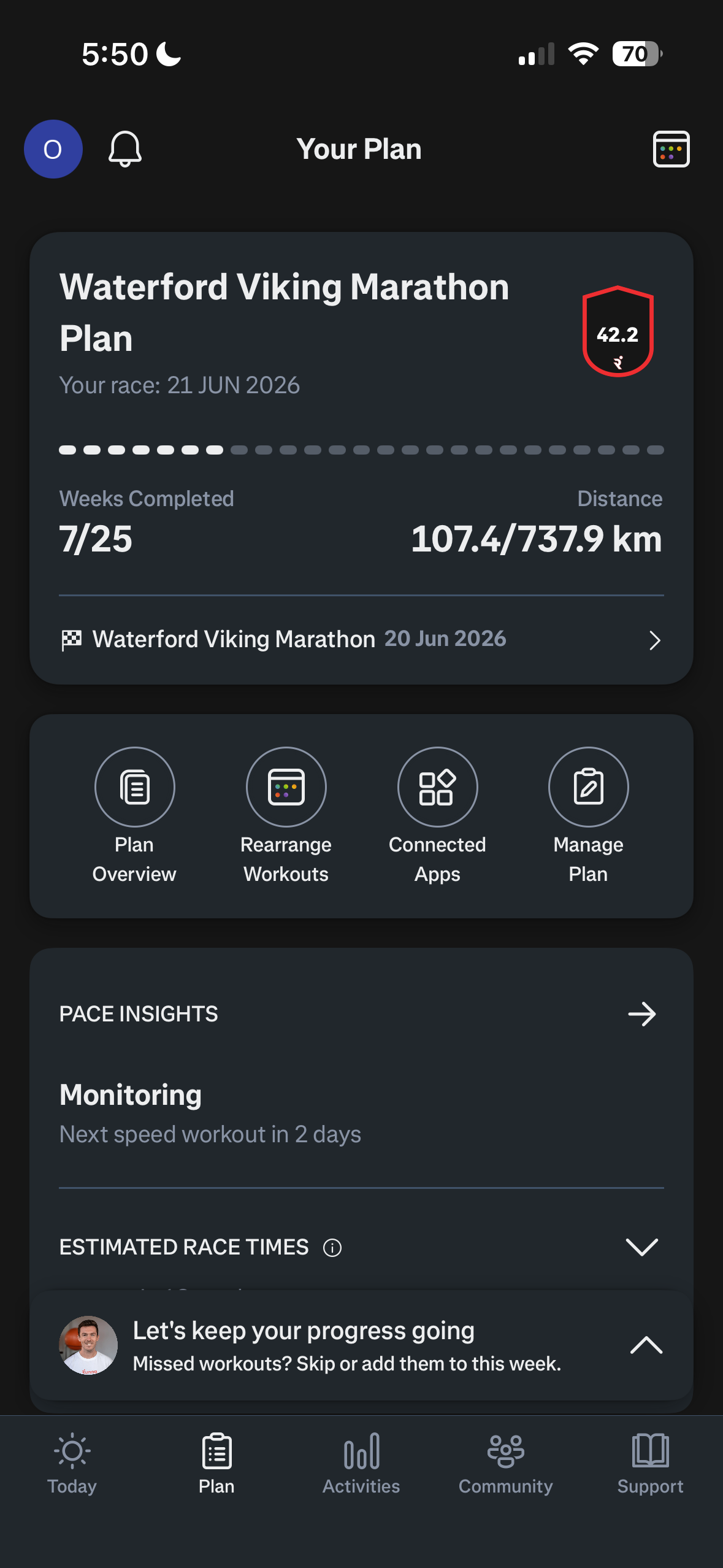Image resolution: width=723 pixels, height=1568 pixels.
Task: Go to the Support tab
Action: 650,1463
